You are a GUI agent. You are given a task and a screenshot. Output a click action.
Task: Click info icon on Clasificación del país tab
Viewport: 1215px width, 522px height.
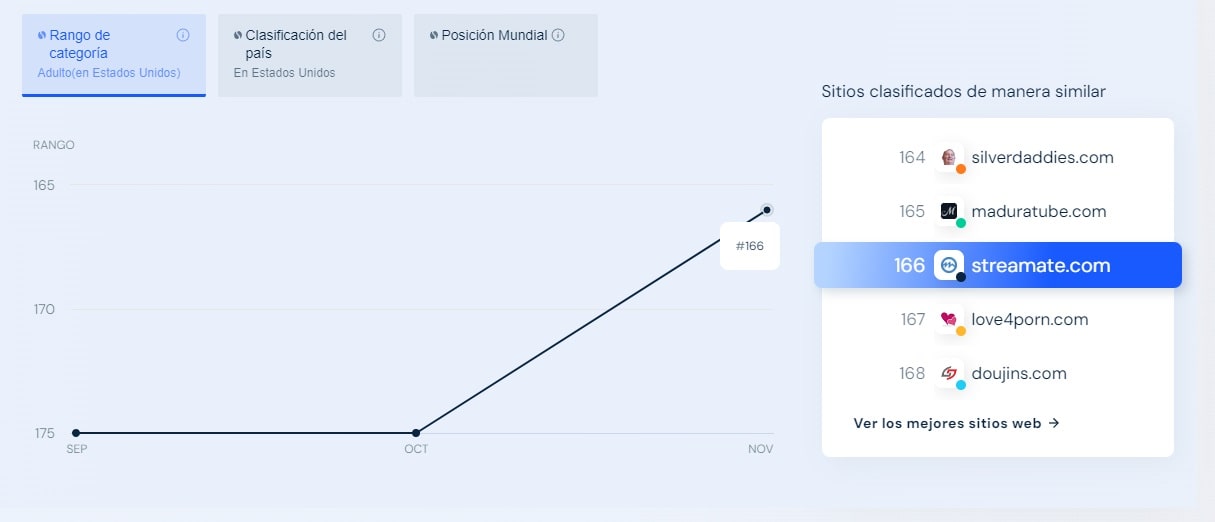pyautogui.click(x=379, y=35)
